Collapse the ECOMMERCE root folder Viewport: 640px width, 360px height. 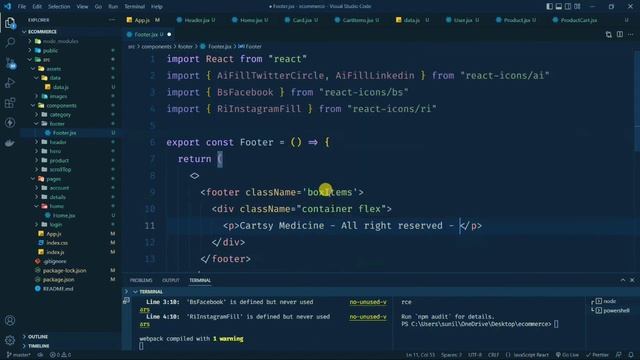click(x=42, y=32)
